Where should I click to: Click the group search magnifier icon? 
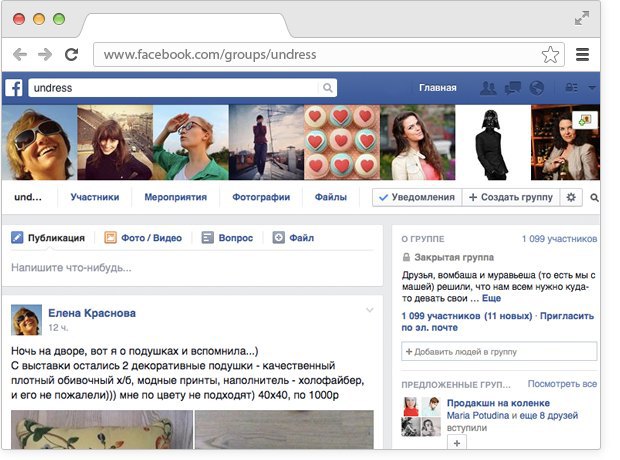pos(594,198)
